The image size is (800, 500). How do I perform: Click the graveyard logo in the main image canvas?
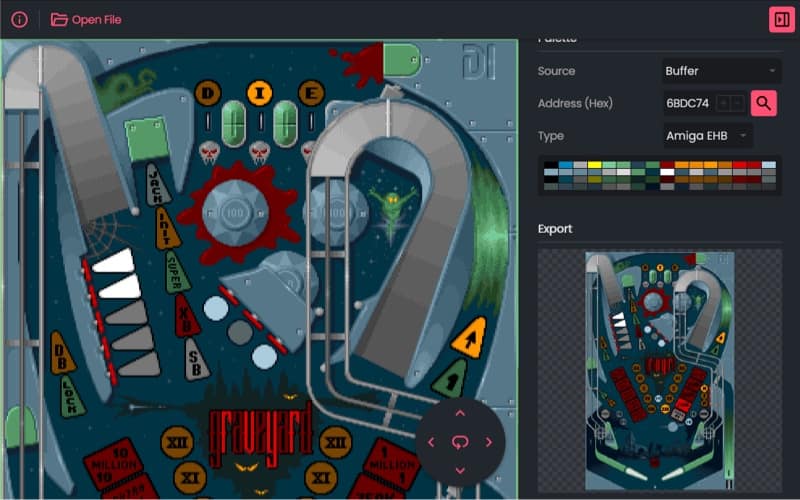pos(260,435)
